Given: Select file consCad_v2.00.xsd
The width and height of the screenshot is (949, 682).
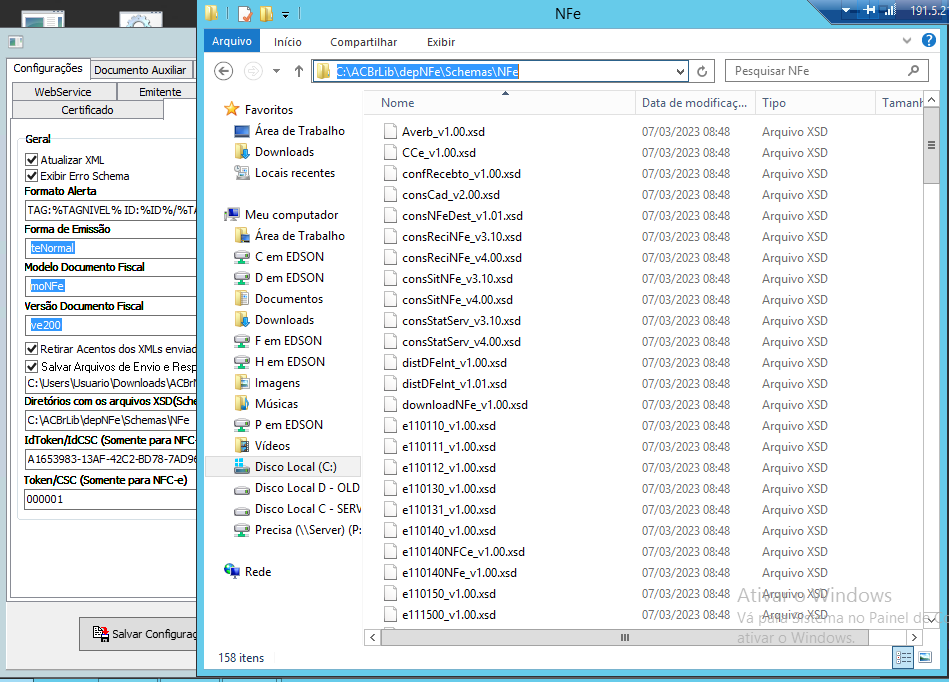Looking at the screenshot, I should (x=451, y=195).
